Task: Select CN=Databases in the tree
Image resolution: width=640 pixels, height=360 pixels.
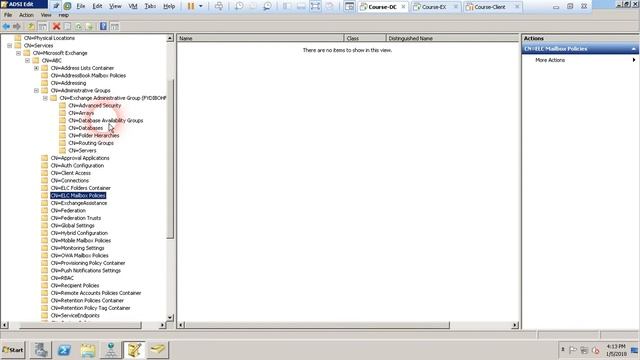Action: (x=86, y=128)
